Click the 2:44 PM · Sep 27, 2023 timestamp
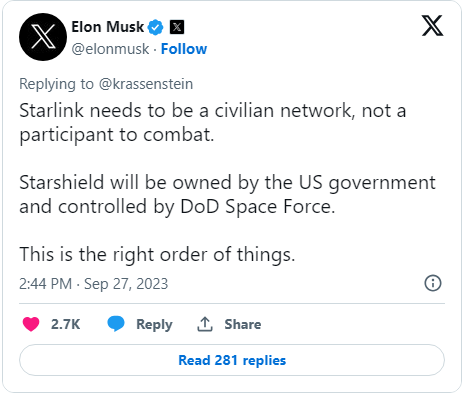Screen dimensions: 464x393 pyautogui.click(x=94, y=284)
